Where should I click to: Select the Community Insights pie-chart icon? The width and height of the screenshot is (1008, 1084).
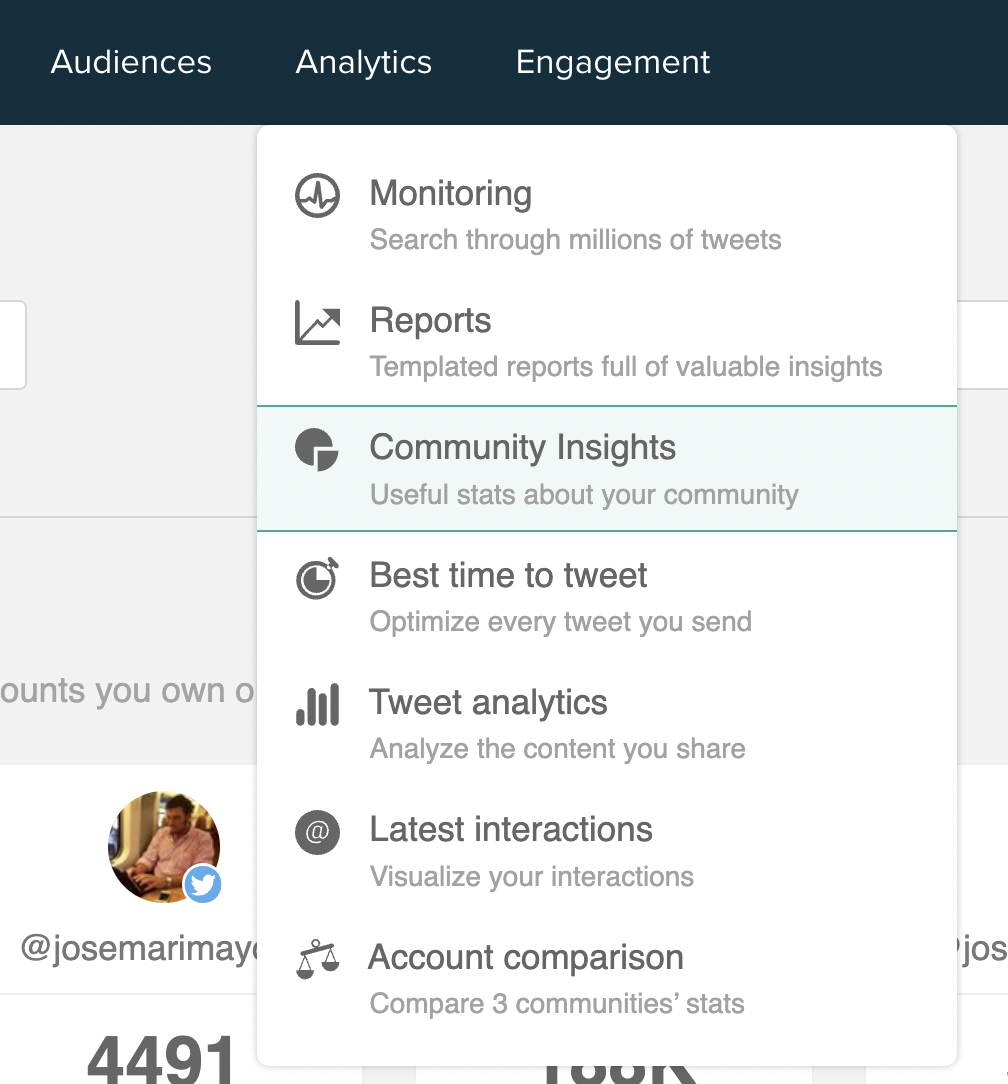tap(316, 450)
